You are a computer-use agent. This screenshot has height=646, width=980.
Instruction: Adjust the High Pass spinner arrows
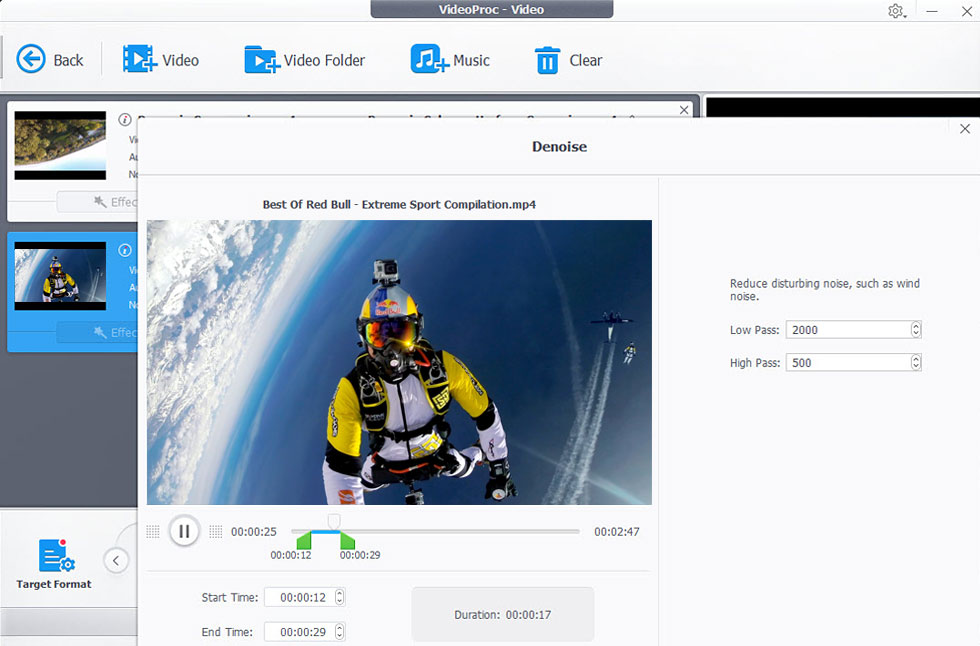coord(915,363)
